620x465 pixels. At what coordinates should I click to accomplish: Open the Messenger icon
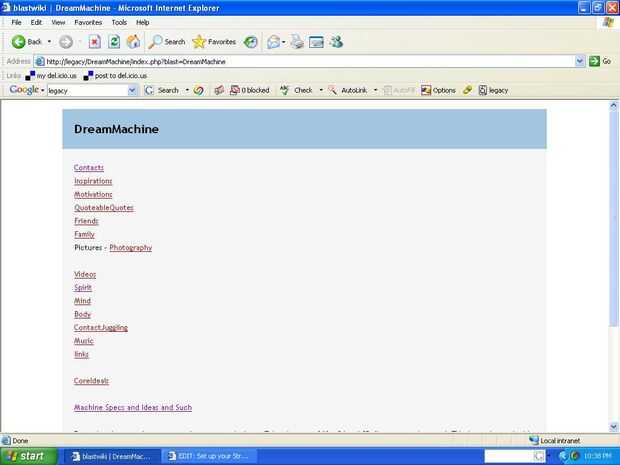click(336, 42)
